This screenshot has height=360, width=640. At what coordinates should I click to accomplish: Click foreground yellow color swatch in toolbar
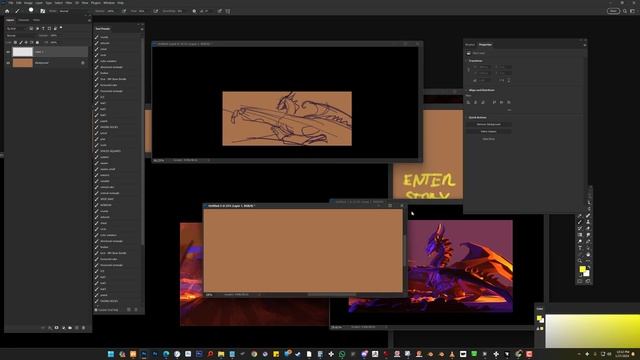tap(582, 269)
